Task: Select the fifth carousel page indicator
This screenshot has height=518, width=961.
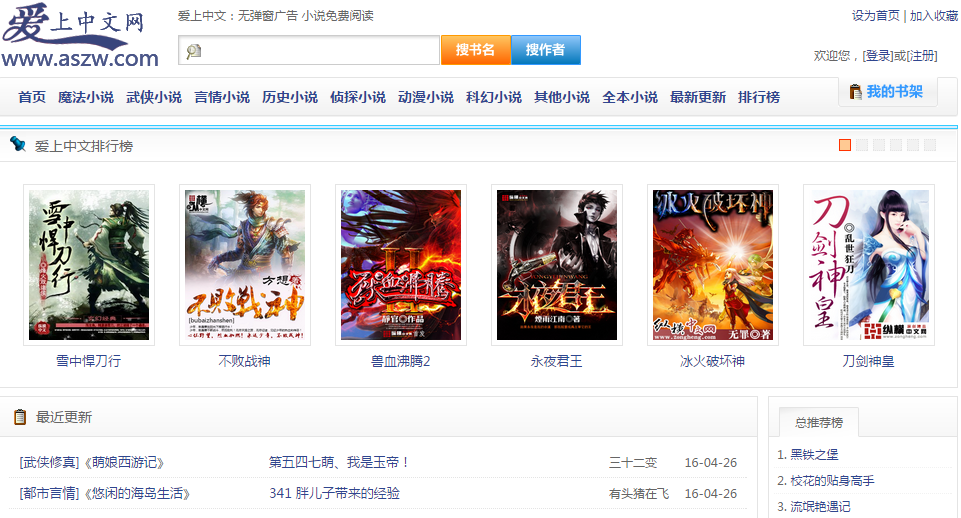Action: point(913,145)
